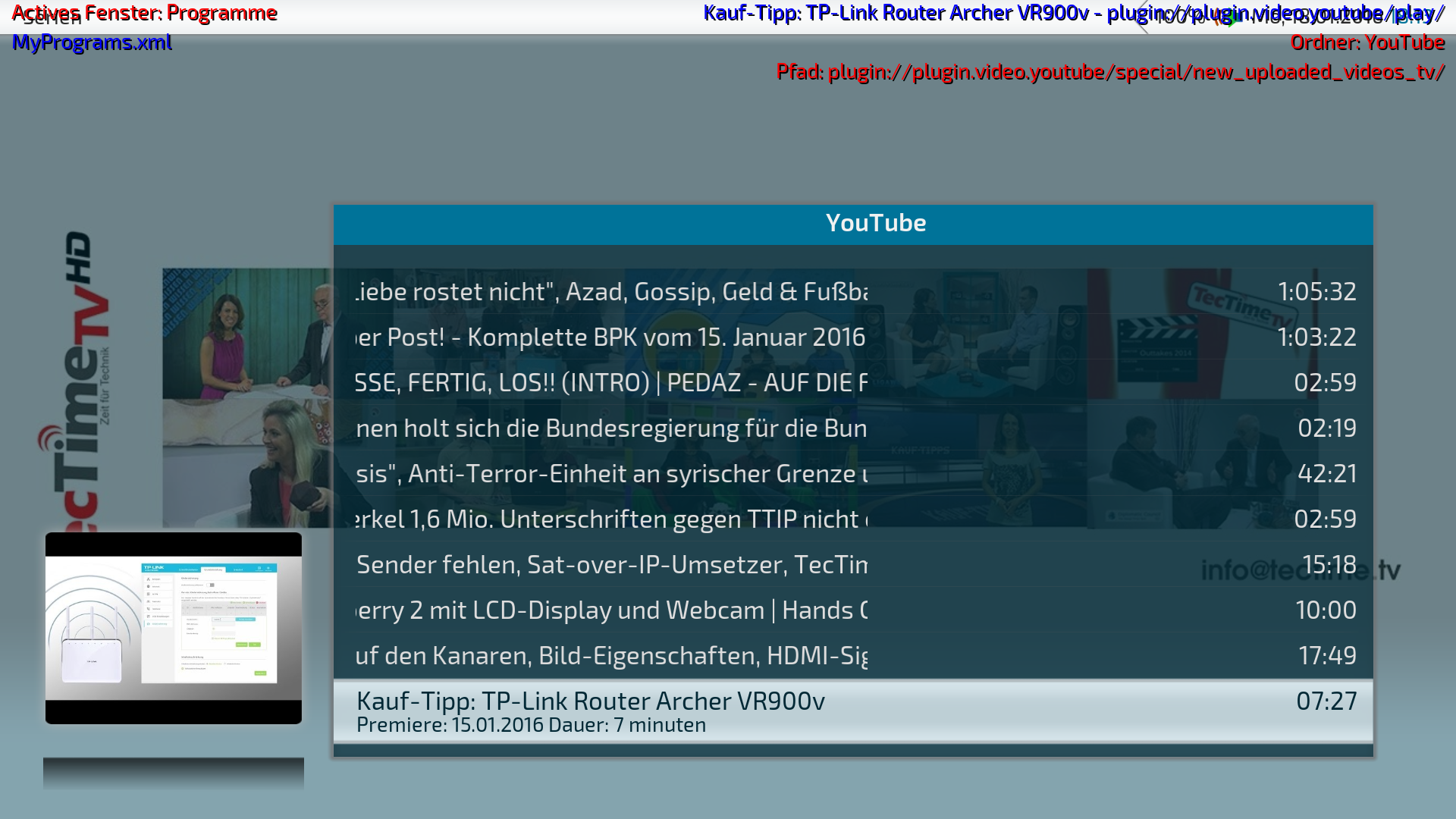1456x819 pixels.
Task: Select the 'Liebe rostet nicht, Azad, Gossip' video
Action: [853, 292]
